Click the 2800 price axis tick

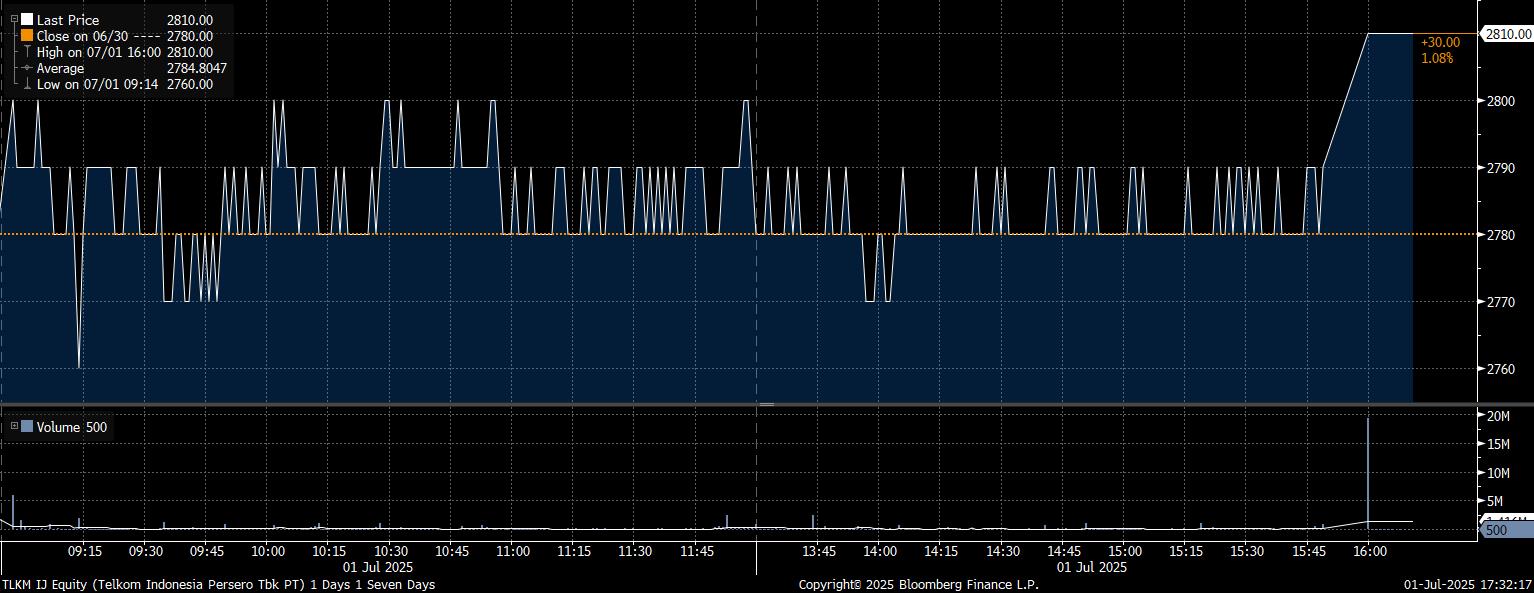[x=1500, y=101]
